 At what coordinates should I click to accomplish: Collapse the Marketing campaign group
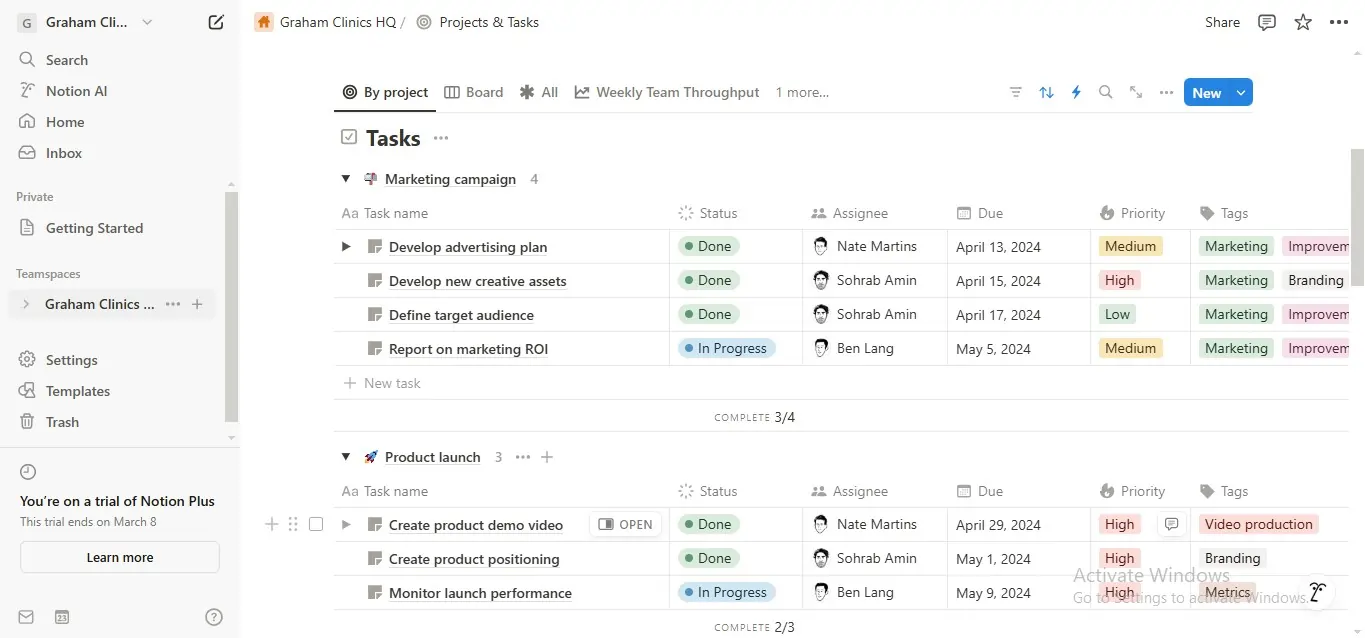tap(346, 179)
